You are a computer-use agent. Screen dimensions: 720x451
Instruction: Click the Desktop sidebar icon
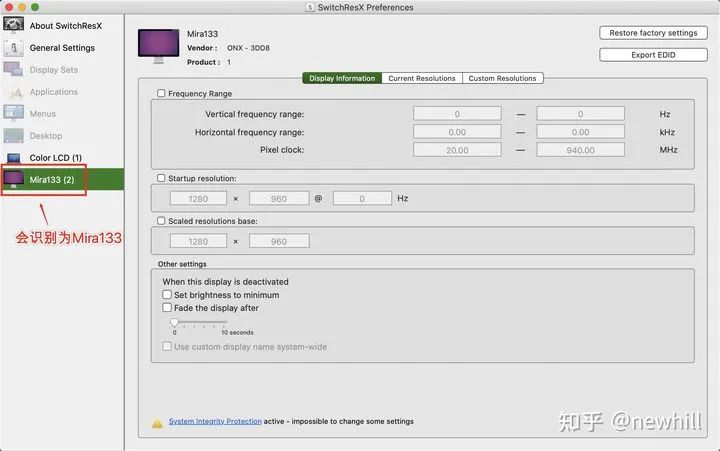(x=14, y=136)
